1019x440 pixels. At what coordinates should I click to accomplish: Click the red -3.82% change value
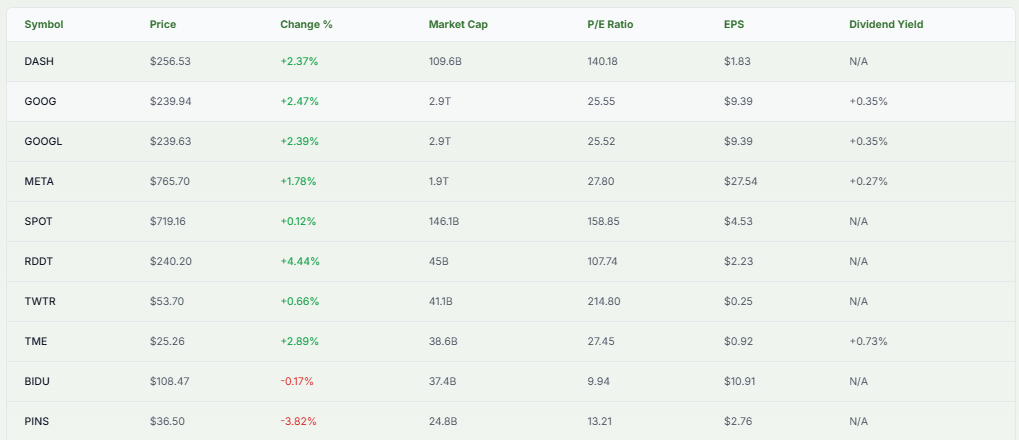(x=298, y=421)
